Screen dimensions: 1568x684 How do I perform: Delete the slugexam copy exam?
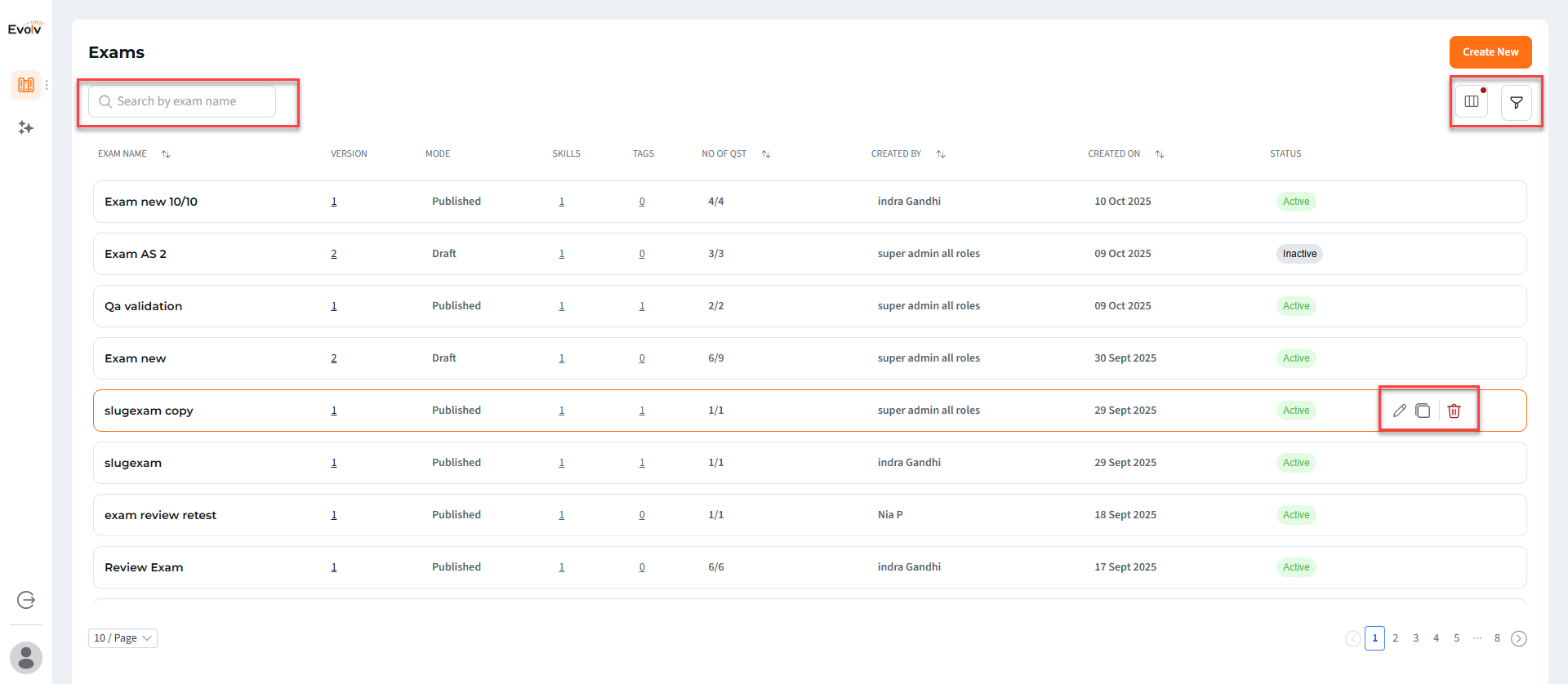tap(1454, 411)
